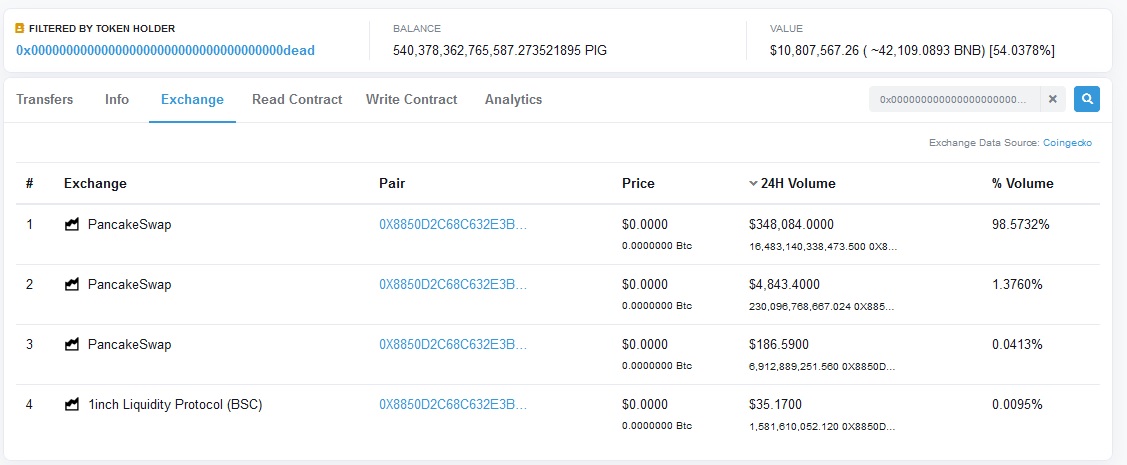The width and height of the screenshot is (1127, 465).
Task: Click the $4,843.4000 volume value
Action: (x=784, y=285)
